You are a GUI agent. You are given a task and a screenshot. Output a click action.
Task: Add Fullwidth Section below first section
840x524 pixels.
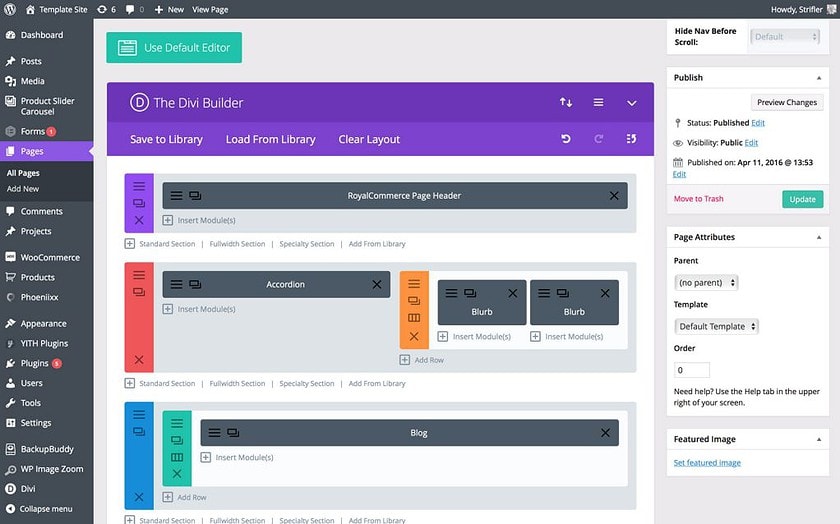click(237, 244)
